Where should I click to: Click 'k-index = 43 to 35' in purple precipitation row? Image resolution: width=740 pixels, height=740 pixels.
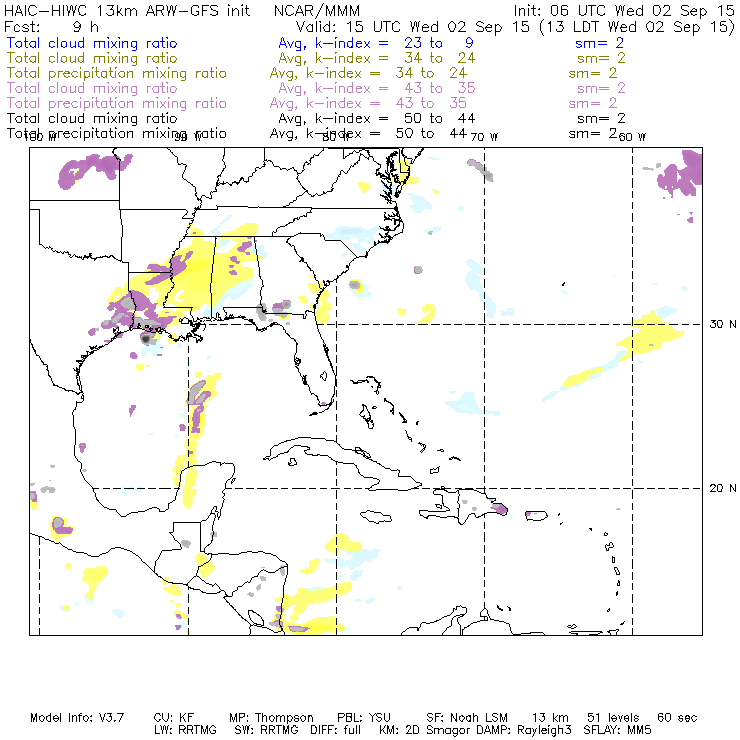(386, 103)
